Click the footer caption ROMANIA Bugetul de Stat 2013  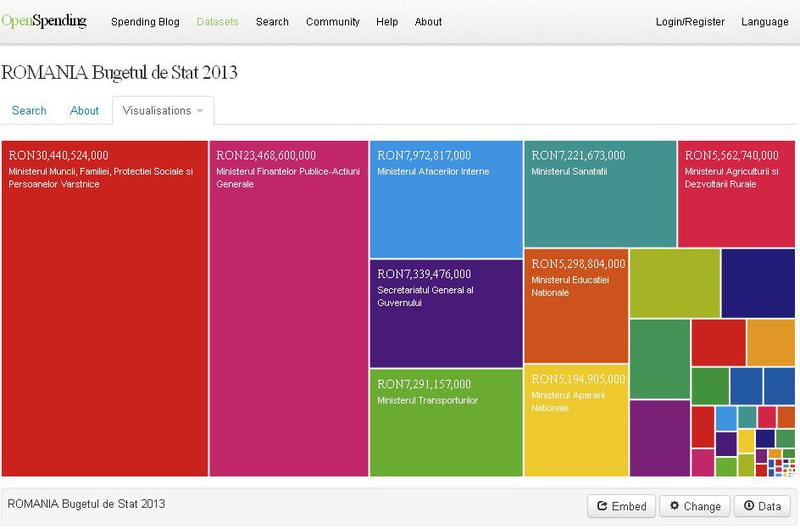86,504
